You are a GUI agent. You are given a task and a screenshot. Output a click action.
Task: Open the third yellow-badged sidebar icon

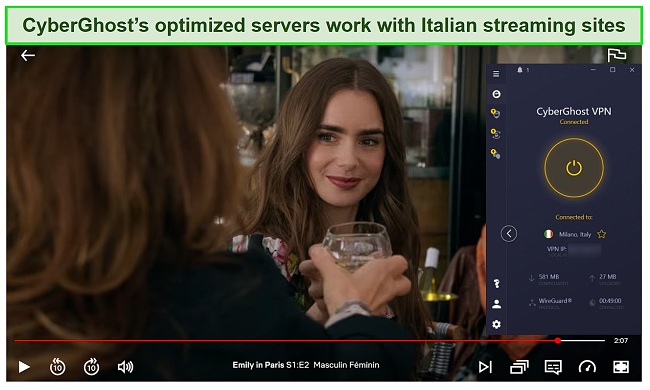tap(495, 154)
